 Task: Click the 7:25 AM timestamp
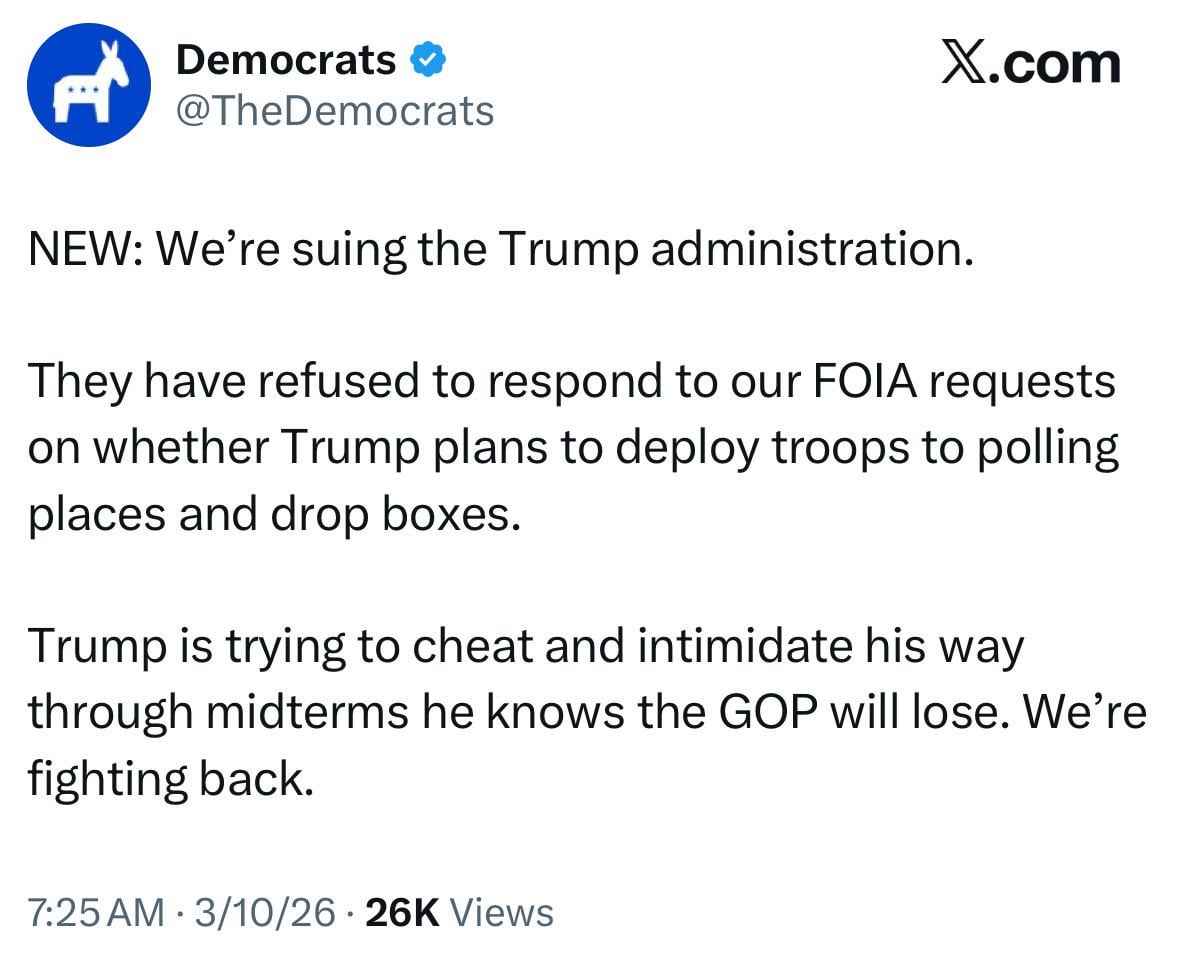pyautogui.click(x=95, y=912)
